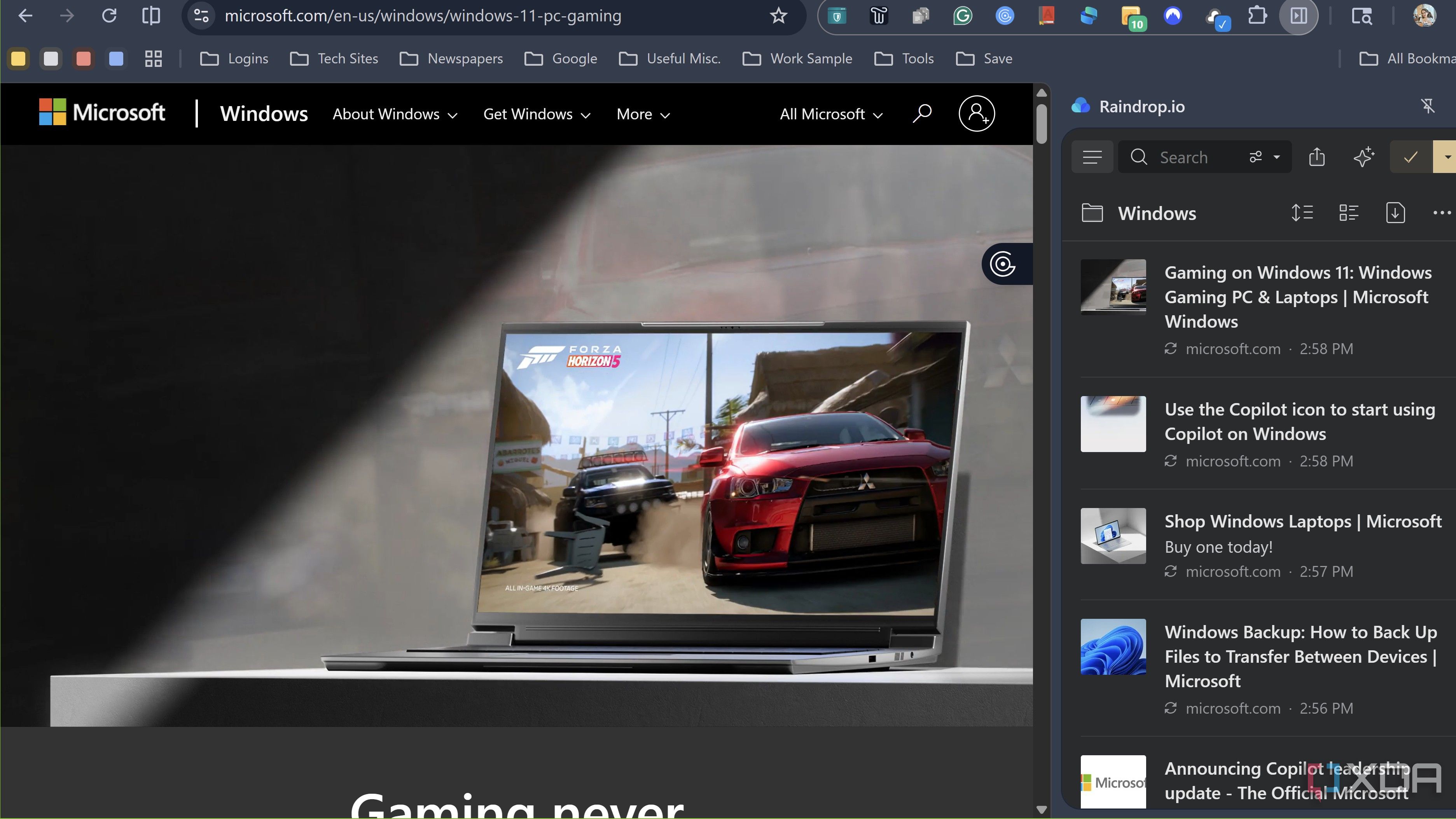1456x819 pixels.
Task: Expand the Get Windows menu
Action: tap(537, 114)
